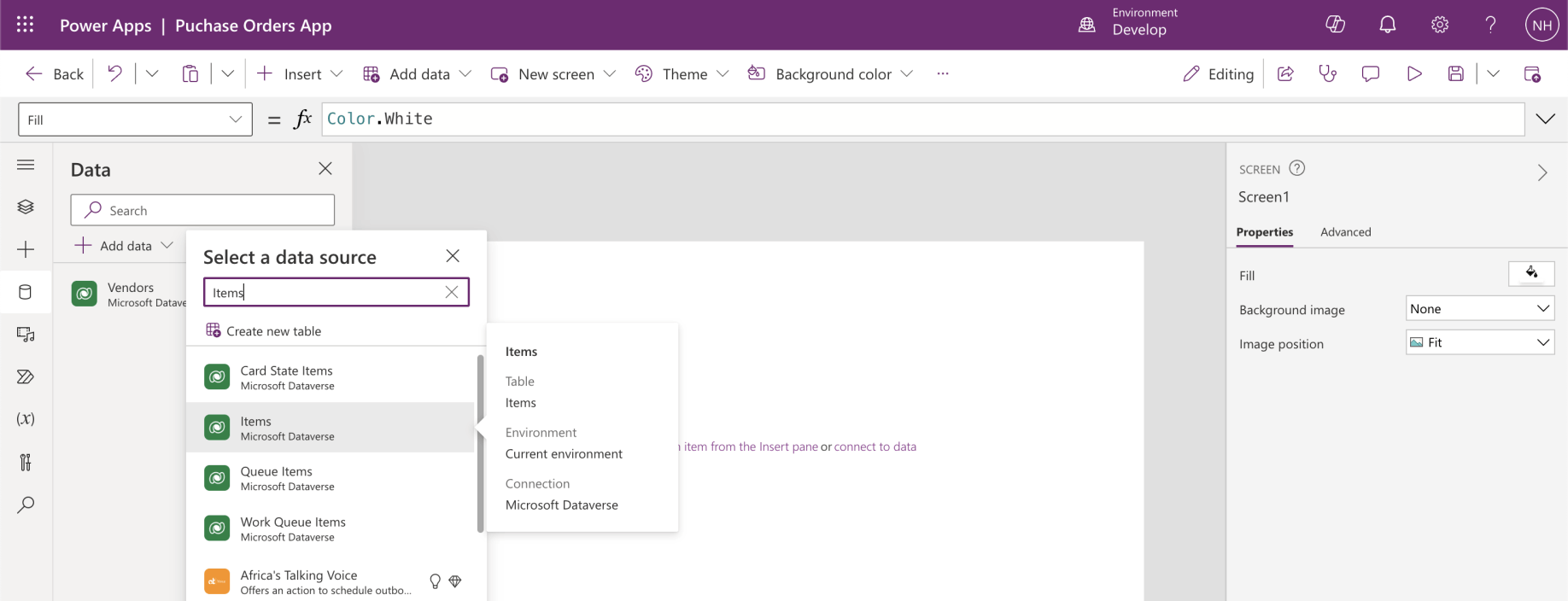Viewport: 1568px width, 601px height.
Task: Click Create new table
Action: click(x=264, y=331)
